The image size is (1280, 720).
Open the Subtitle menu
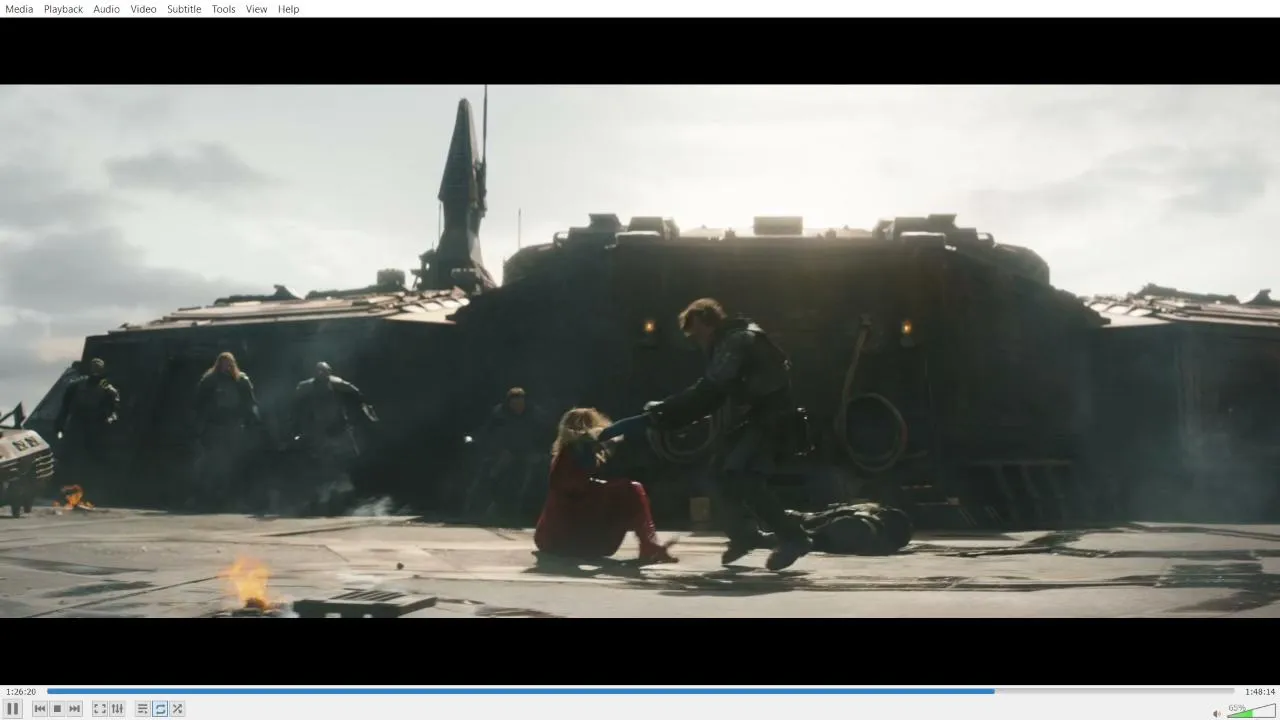coord(184,9)
